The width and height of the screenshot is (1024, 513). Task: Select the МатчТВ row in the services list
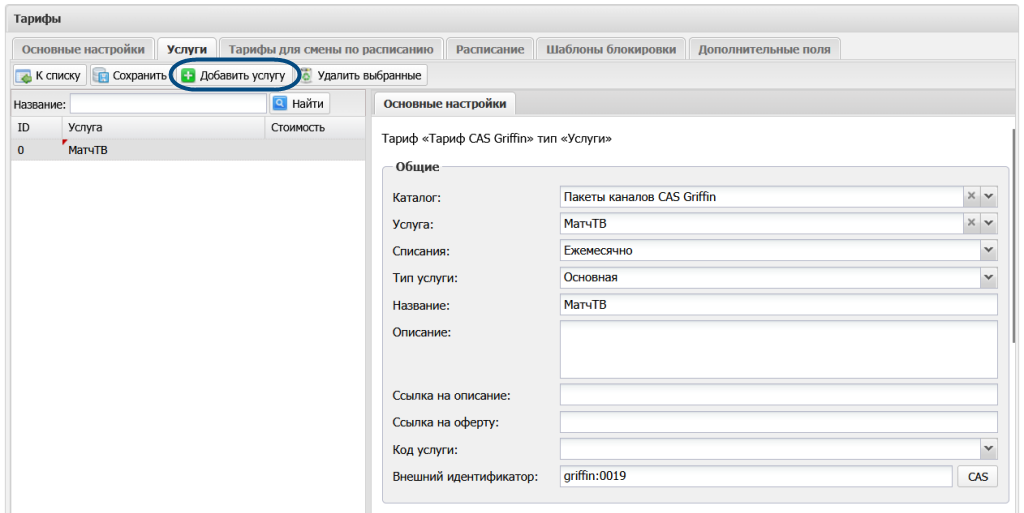(x=188, y=150)
